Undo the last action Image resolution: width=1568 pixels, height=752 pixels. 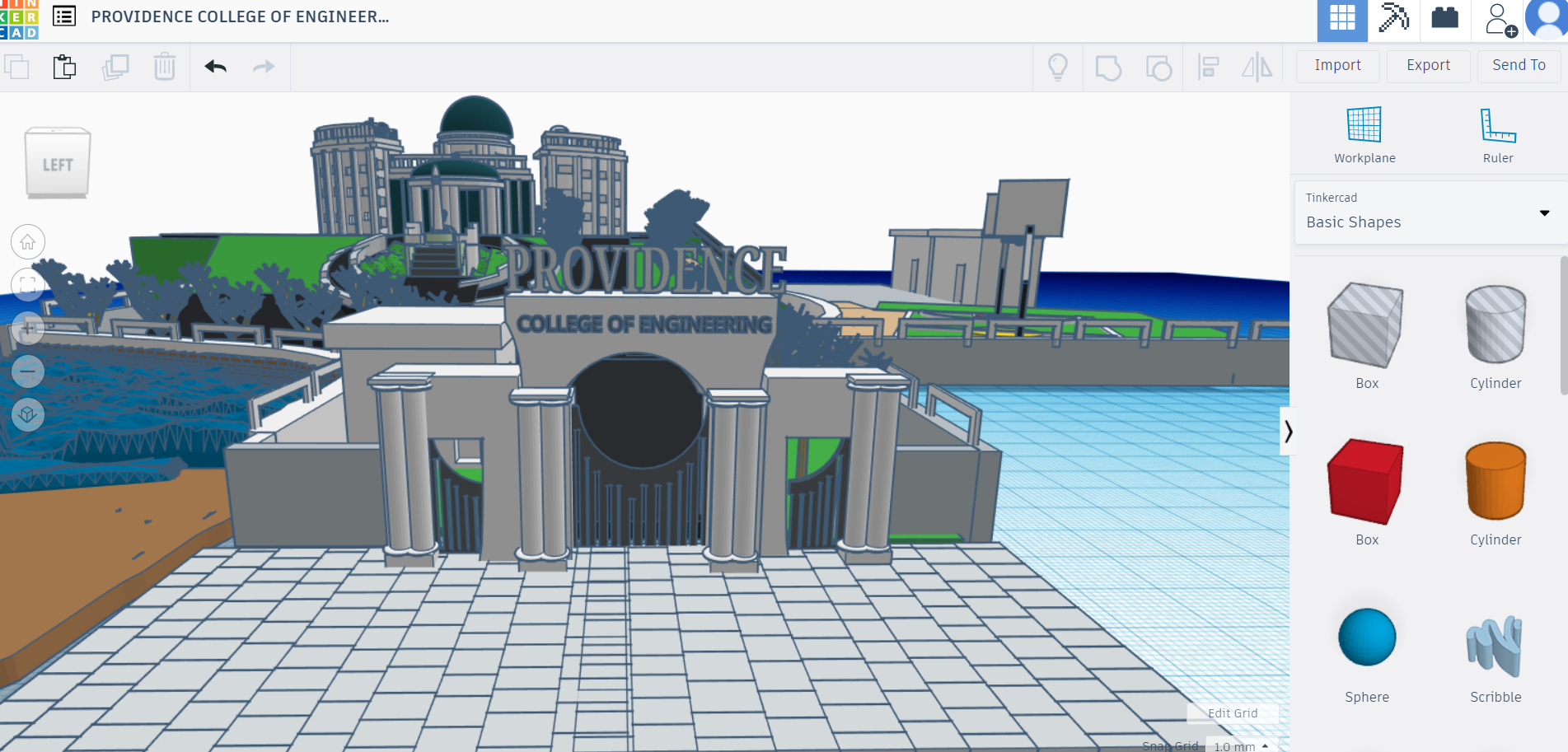(216, 67)
